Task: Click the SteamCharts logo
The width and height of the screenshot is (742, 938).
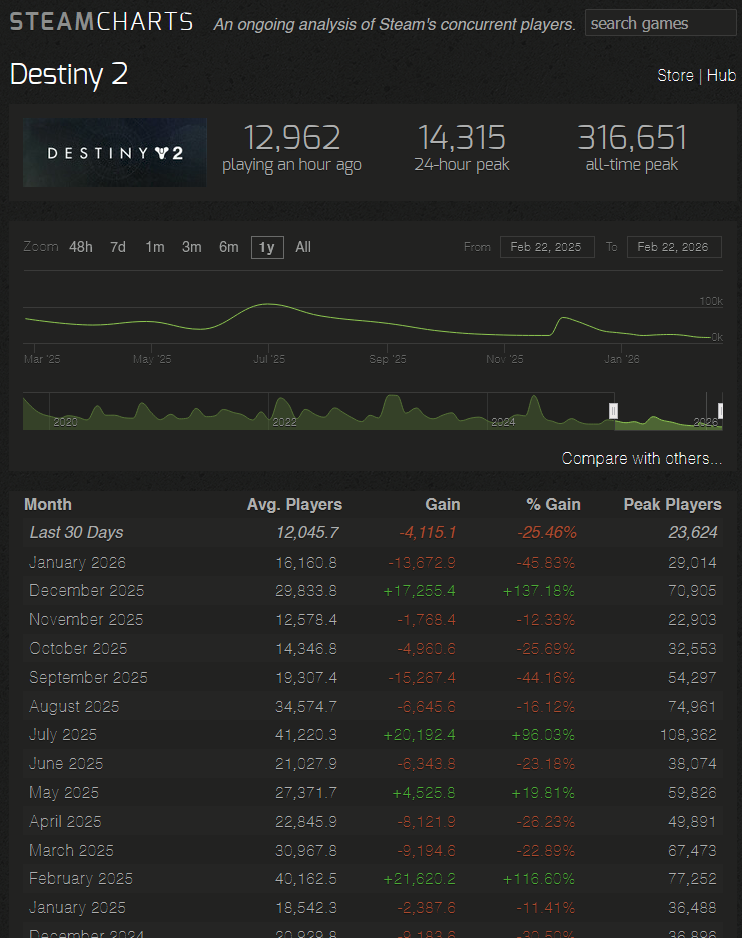Action: click(101, 22)
